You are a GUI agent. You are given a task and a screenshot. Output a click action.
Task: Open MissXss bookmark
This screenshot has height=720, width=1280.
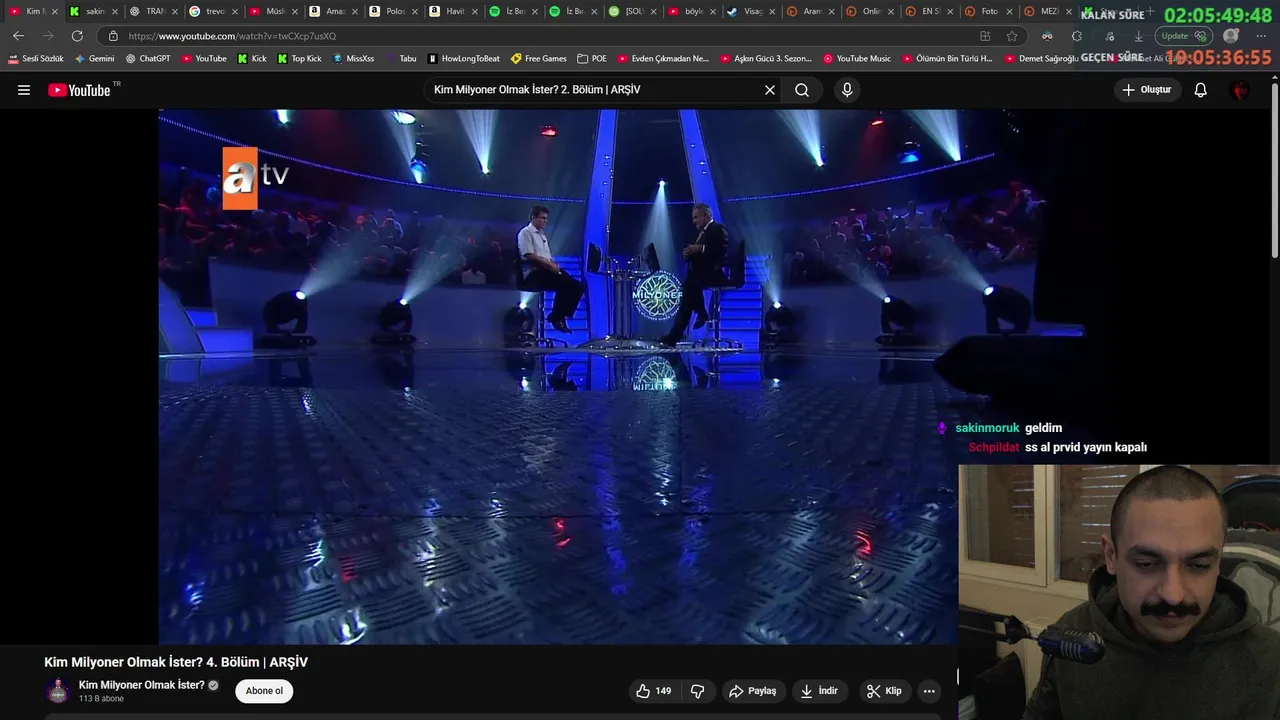(x=353, y=59)
